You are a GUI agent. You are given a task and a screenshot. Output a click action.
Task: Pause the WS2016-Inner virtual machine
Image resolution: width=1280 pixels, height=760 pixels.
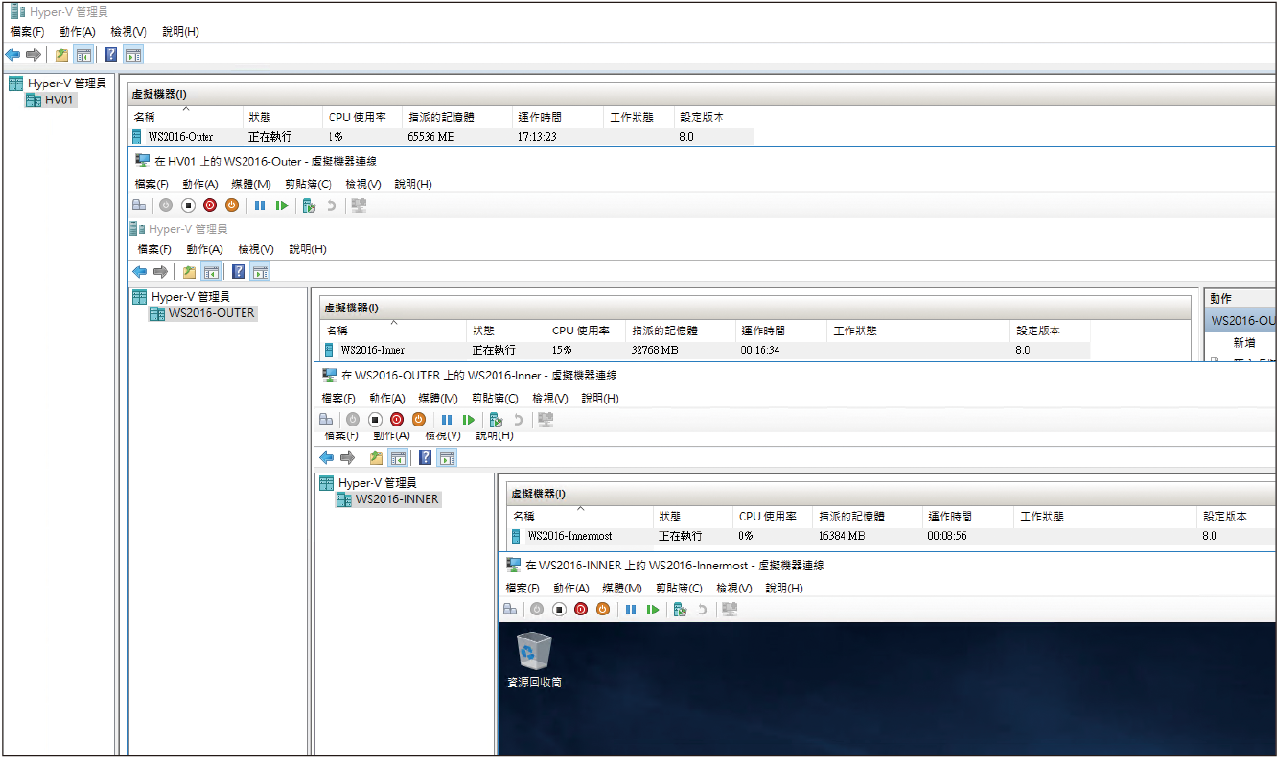(x=447, y=420)
